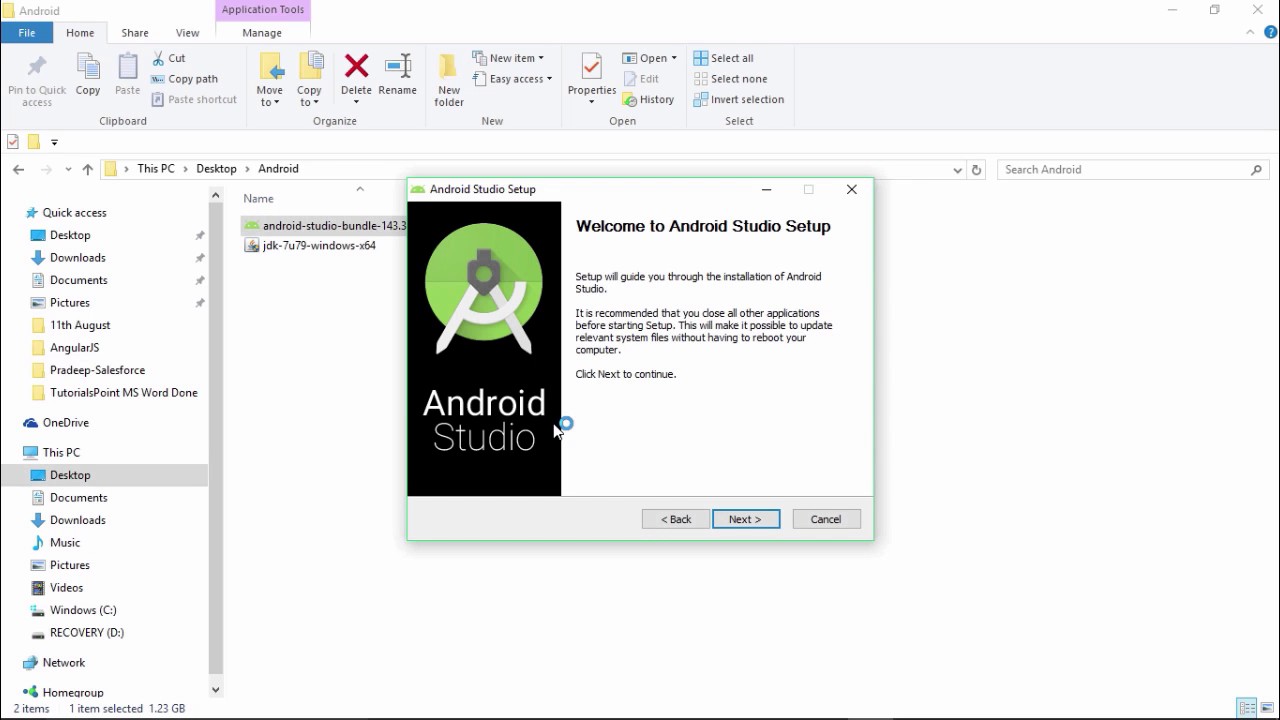1280x720 pixels.
Task: Click the Paste icon in the ribbon
Action: (127, 68)
